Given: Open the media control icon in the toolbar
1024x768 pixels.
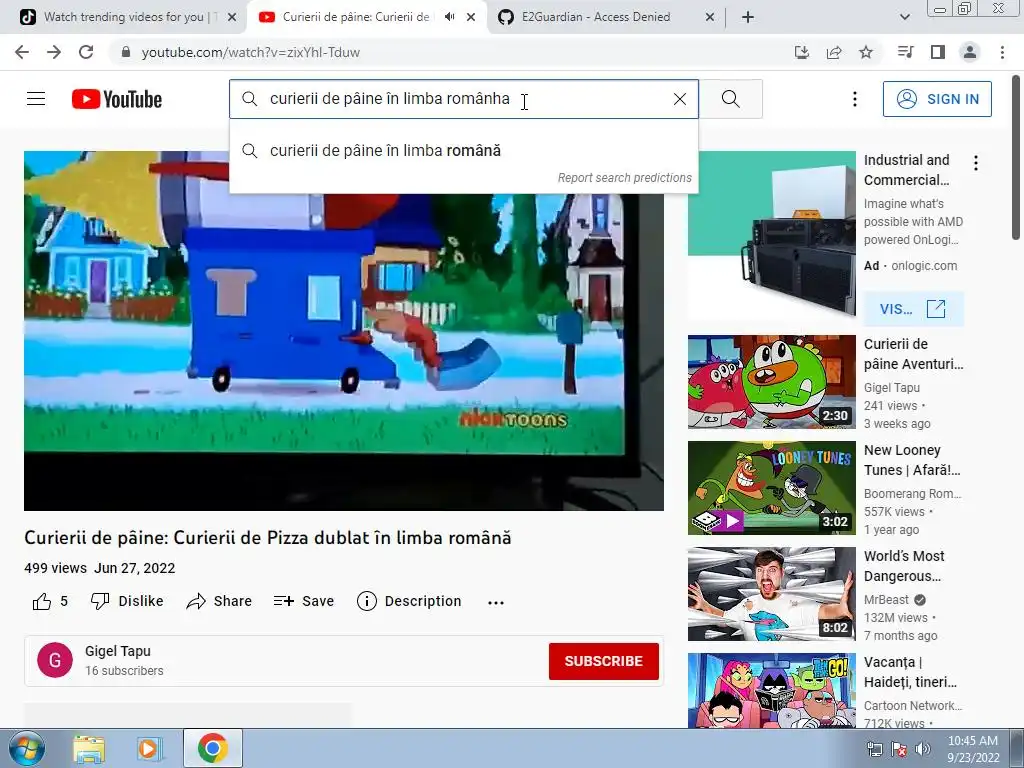Looking at the screenshot, I should [x=905, y=52].
